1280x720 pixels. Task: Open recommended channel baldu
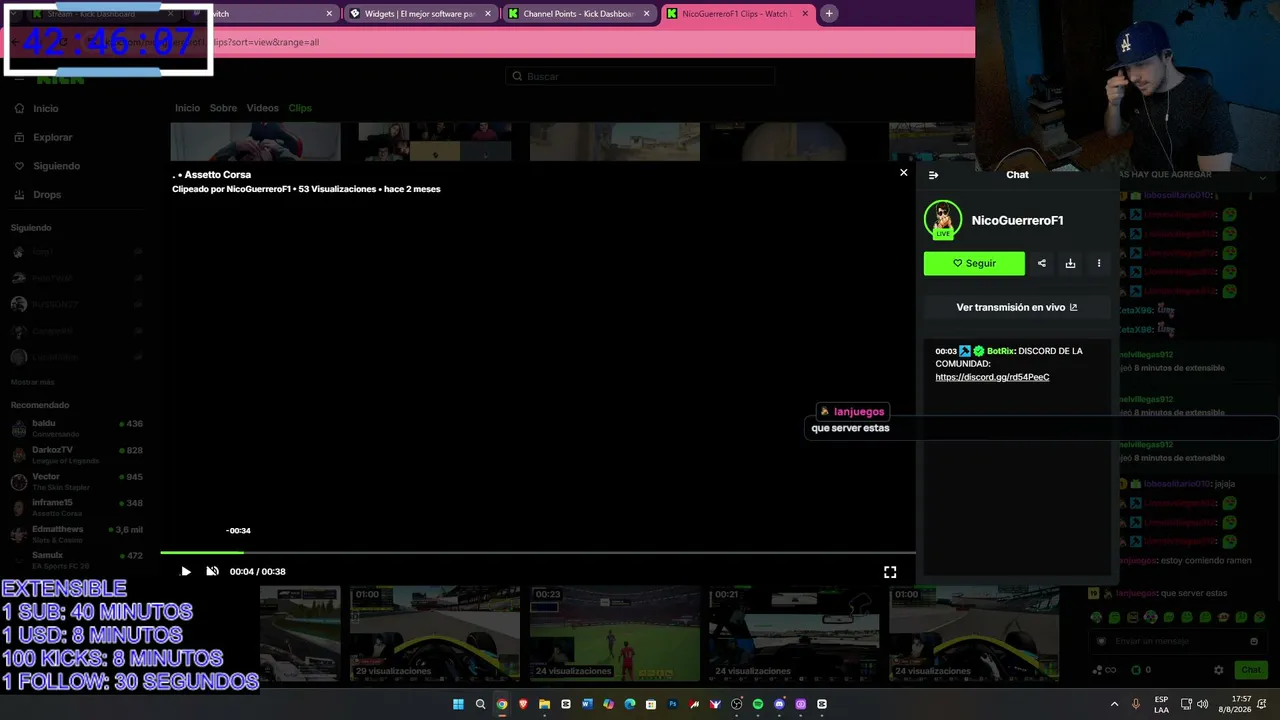[x=78, y=428]
